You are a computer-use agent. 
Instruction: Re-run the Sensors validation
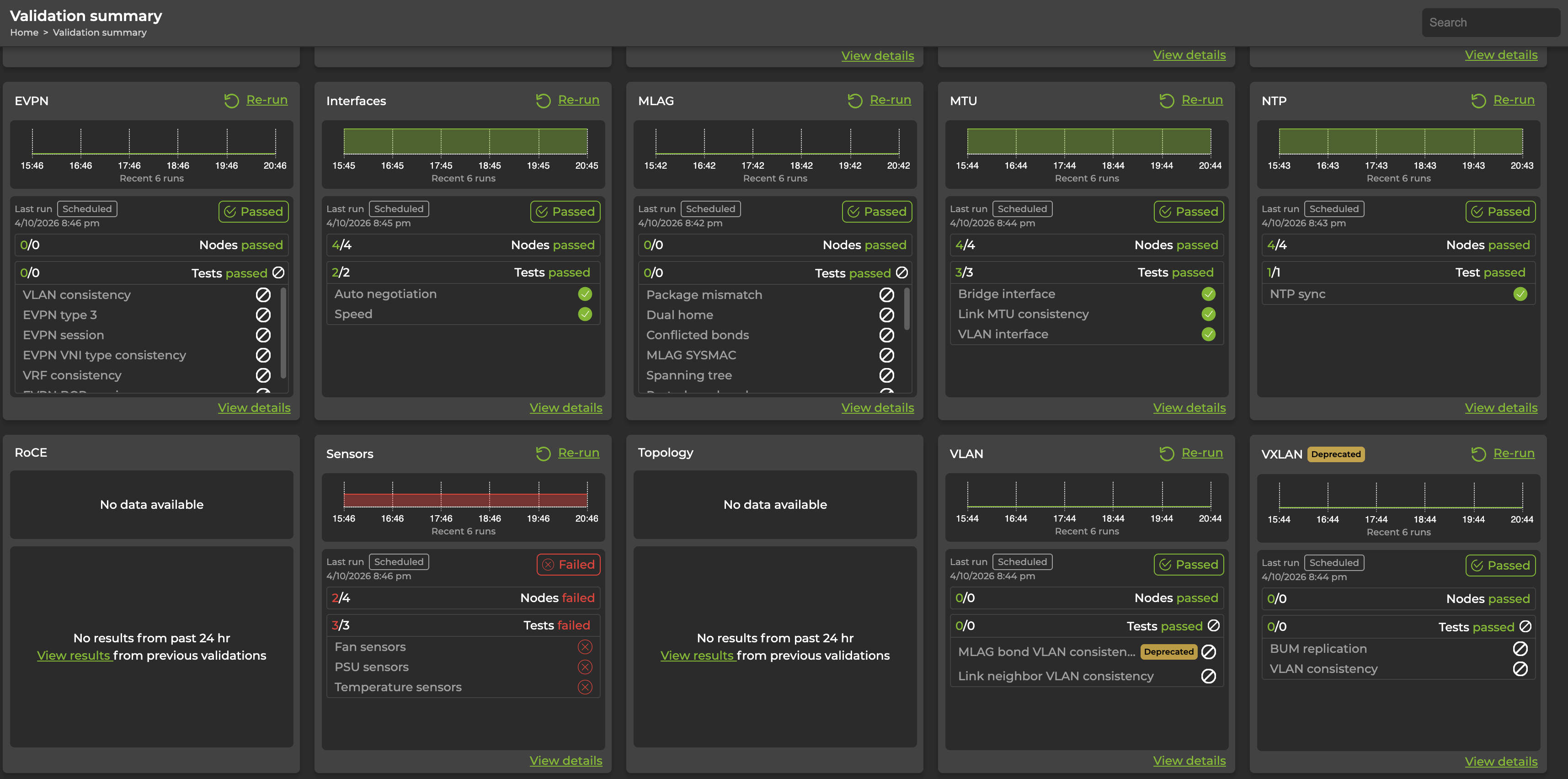pos(578,453)
